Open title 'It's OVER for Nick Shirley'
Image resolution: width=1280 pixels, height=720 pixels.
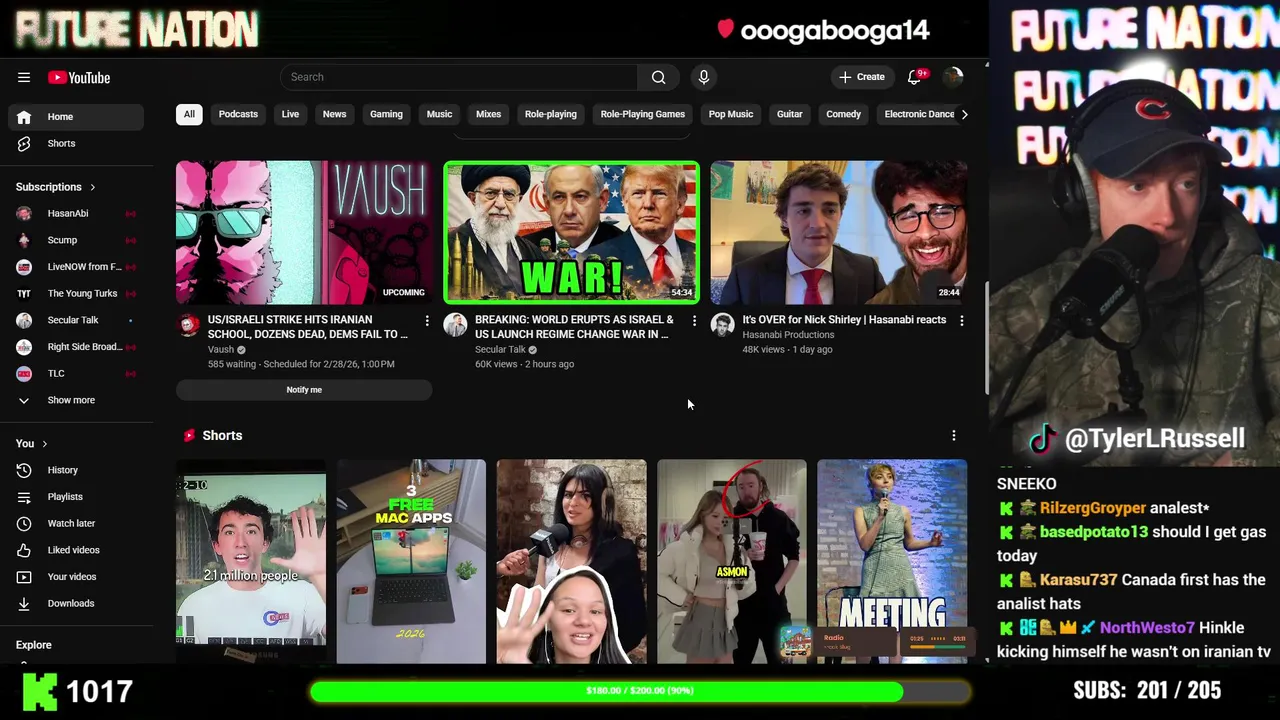point(844,320)
